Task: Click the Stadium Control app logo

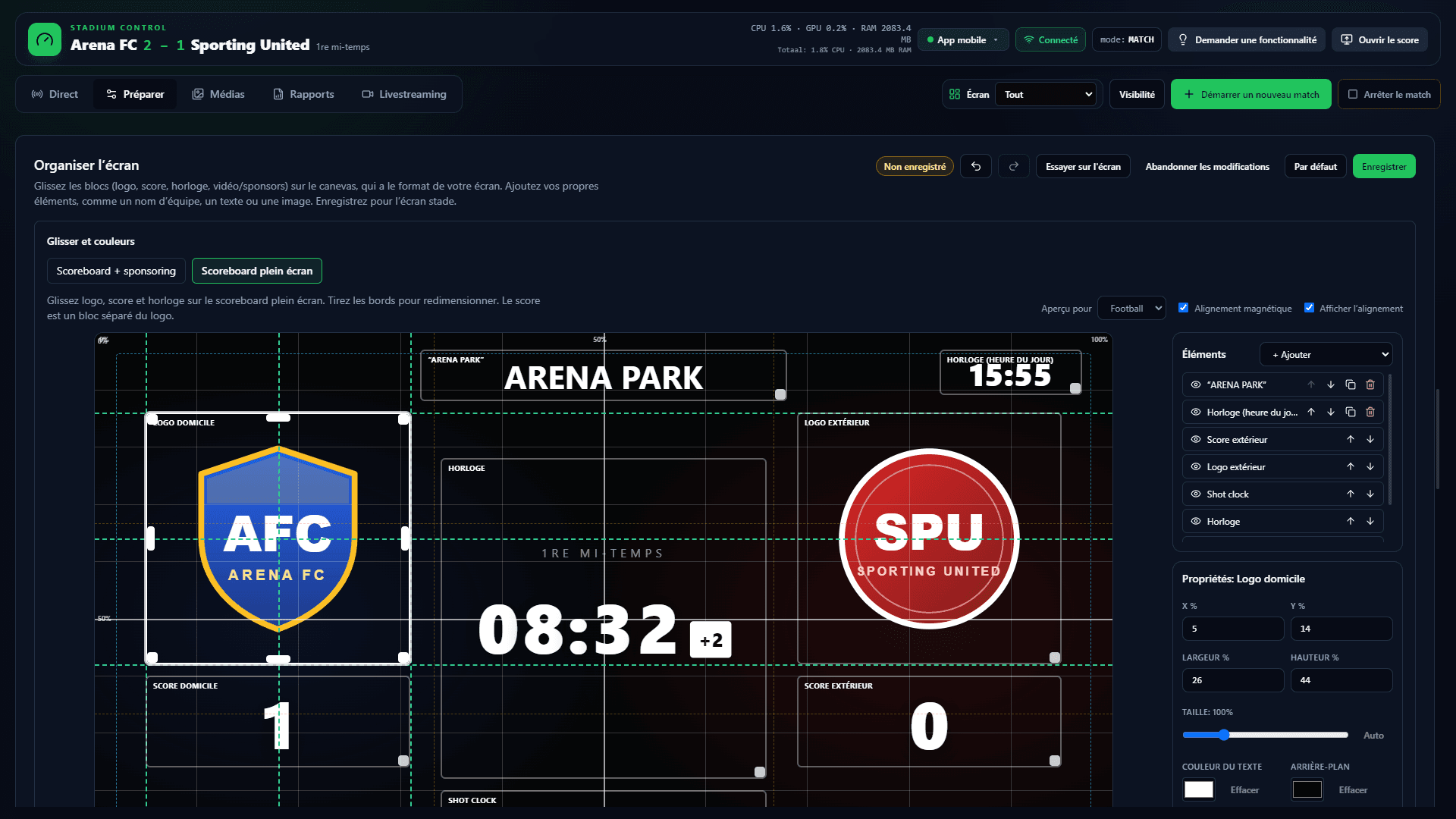Action: click(x=45, y=39)
